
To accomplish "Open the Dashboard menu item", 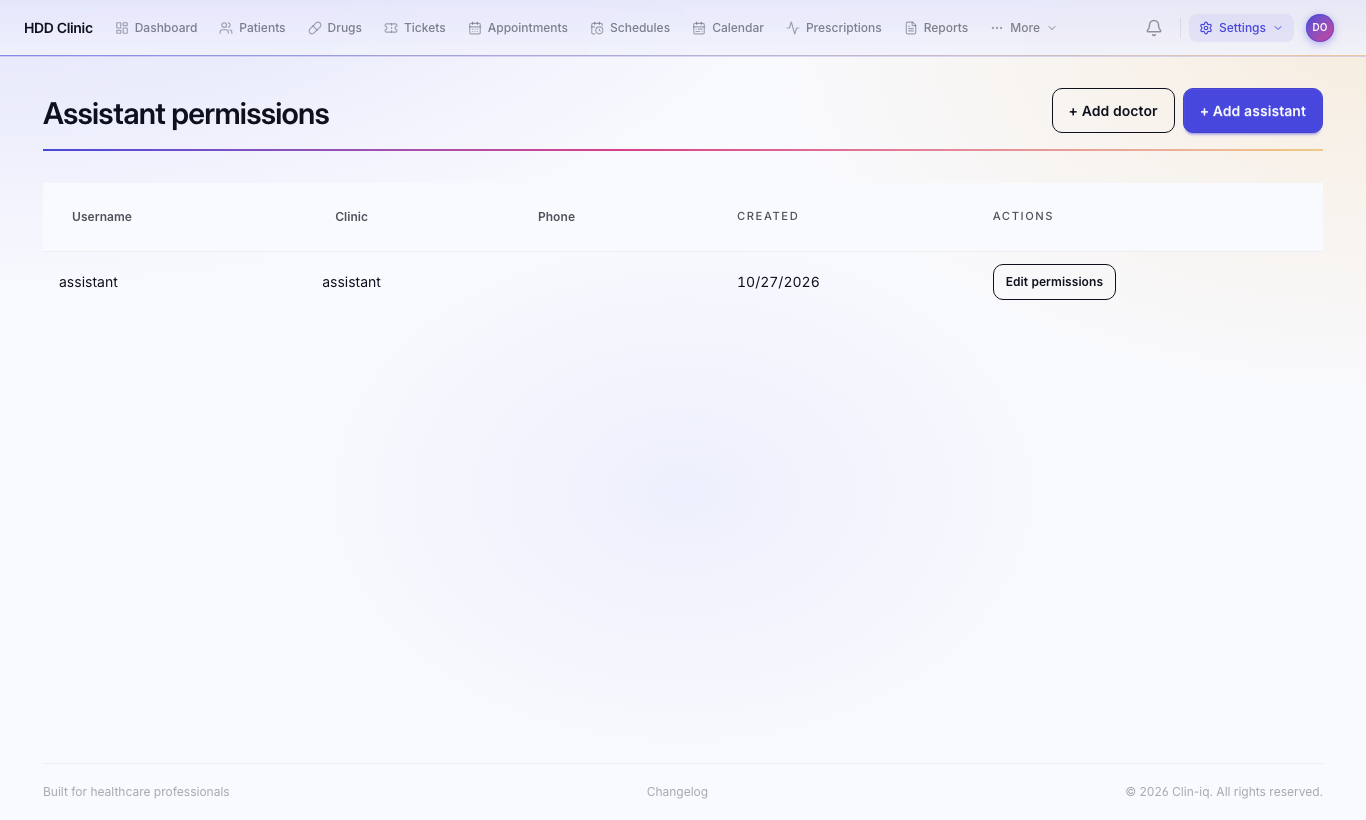I will [x=156, y=28].
